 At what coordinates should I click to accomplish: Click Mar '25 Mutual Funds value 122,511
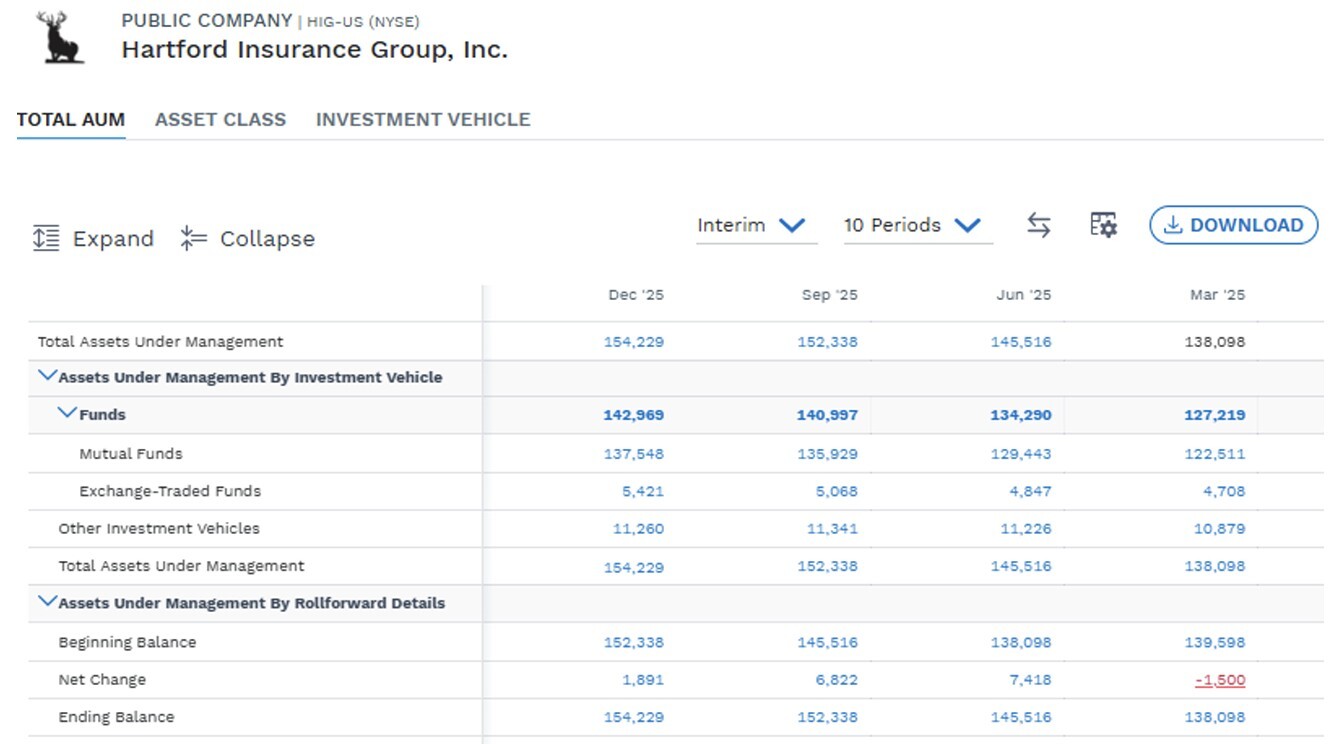(x=1215, y=454)
